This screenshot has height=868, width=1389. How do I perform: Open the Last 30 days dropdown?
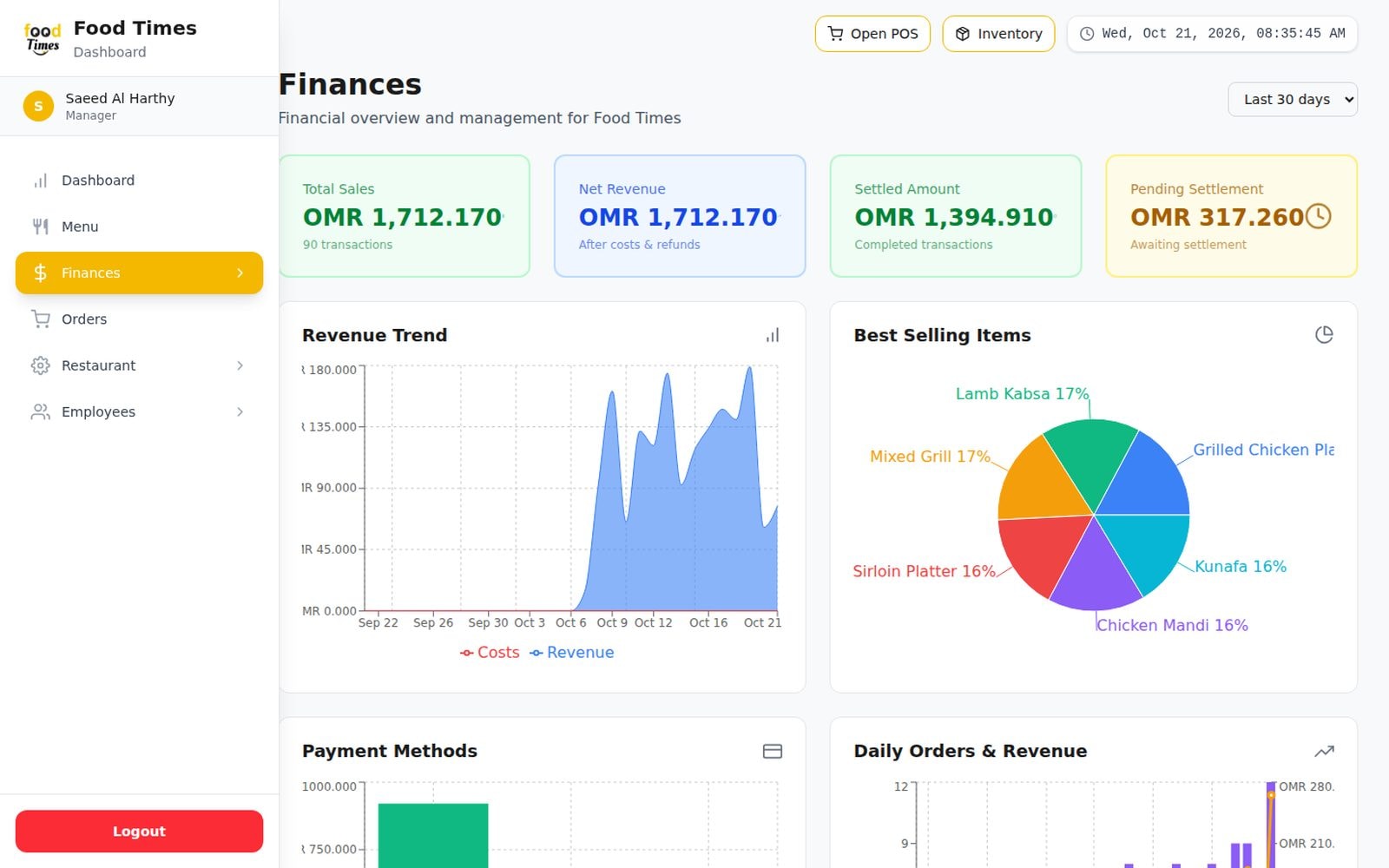point(1293,99)
